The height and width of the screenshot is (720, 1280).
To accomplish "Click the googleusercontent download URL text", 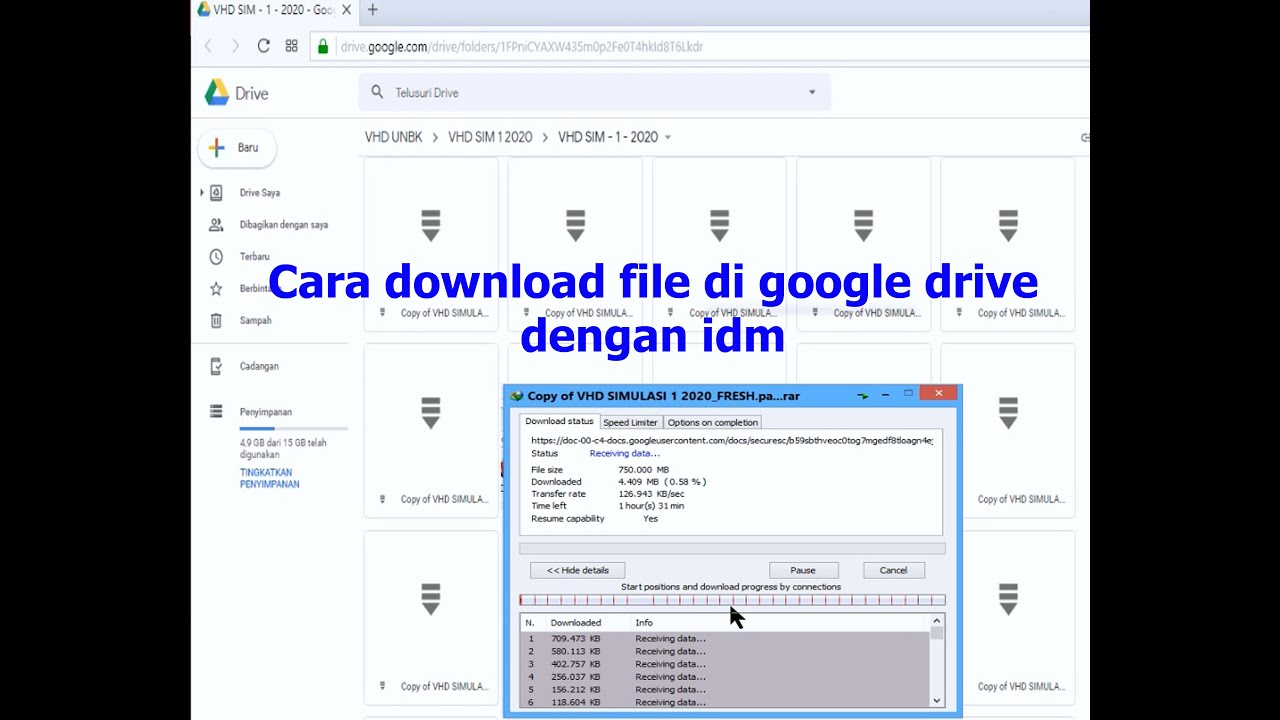I will click(x=732, y=440).
